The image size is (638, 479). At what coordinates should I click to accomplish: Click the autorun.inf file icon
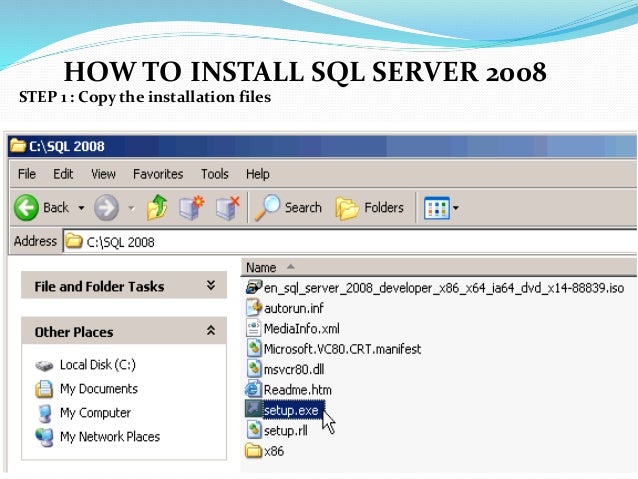[254, 308]
